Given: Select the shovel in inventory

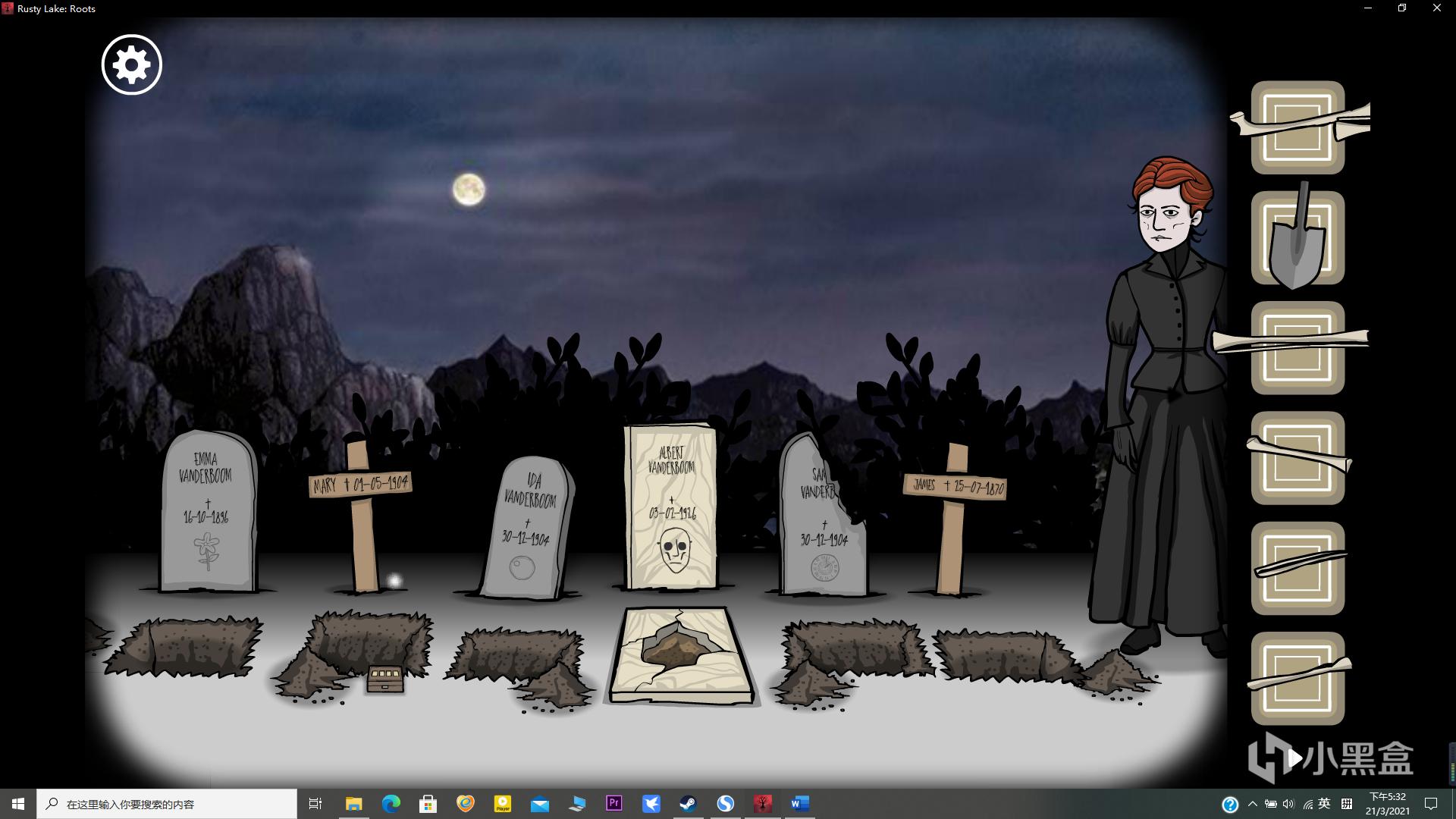Looking at the screenshot, I should point(1298,237).
